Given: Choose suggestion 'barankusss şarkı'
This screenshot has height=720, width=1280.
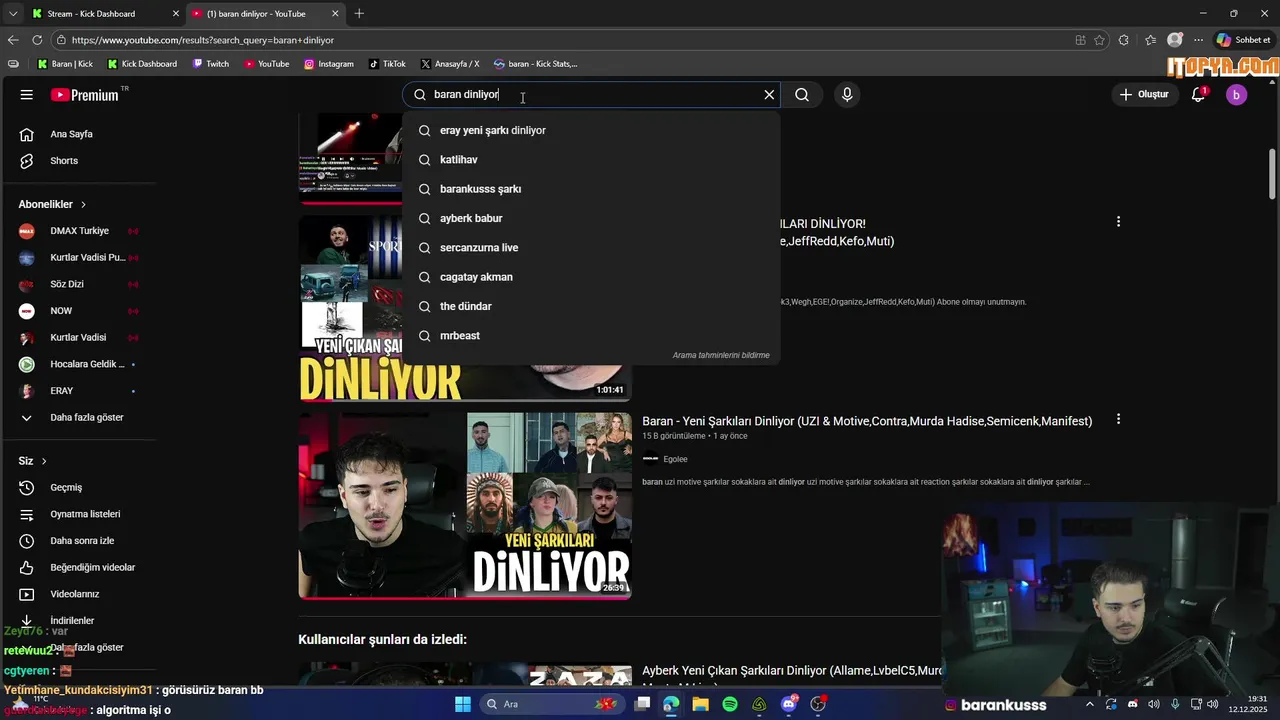Looking at the screenshot, I should (x=590, y=189).
